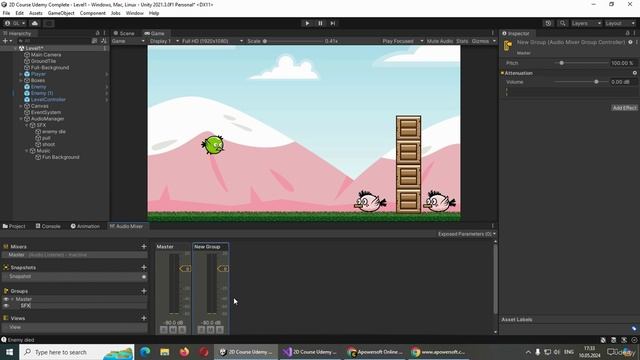
Task: Toggle visibility eye of SFX group
Action: click(6, 305)
